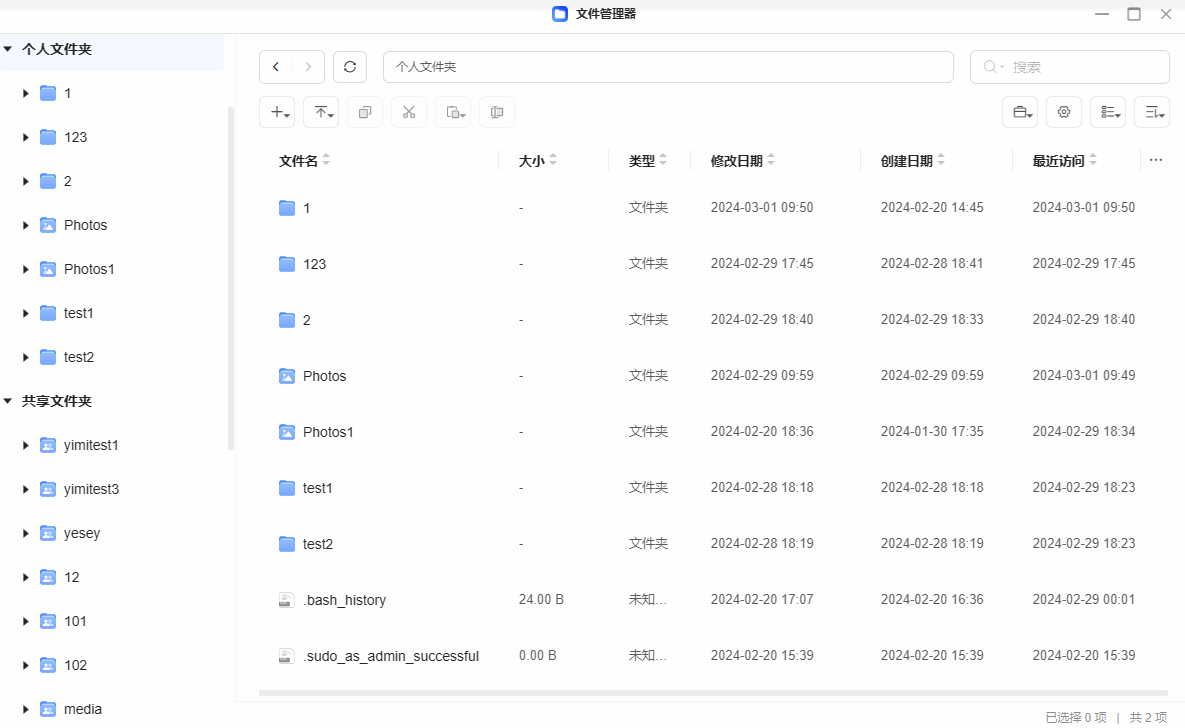Screen dimensions: 1185x728
Task: Click the cut scissors icon
Action: click(x=409, y=112)
